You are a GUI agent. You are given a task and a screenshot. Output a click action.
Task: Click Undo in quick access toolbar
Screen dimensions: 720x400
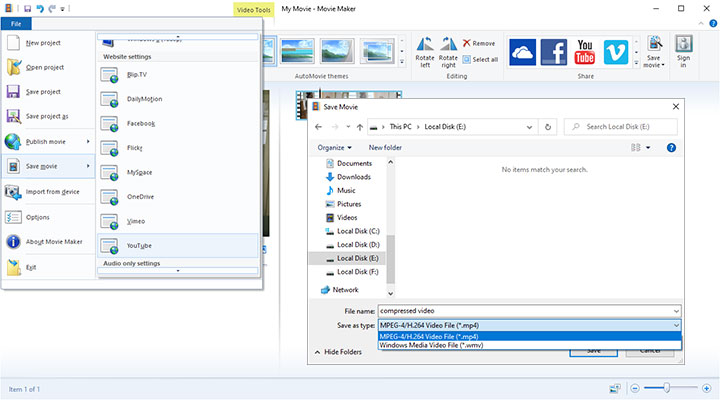pyautogui.click(x=40, y=9)
